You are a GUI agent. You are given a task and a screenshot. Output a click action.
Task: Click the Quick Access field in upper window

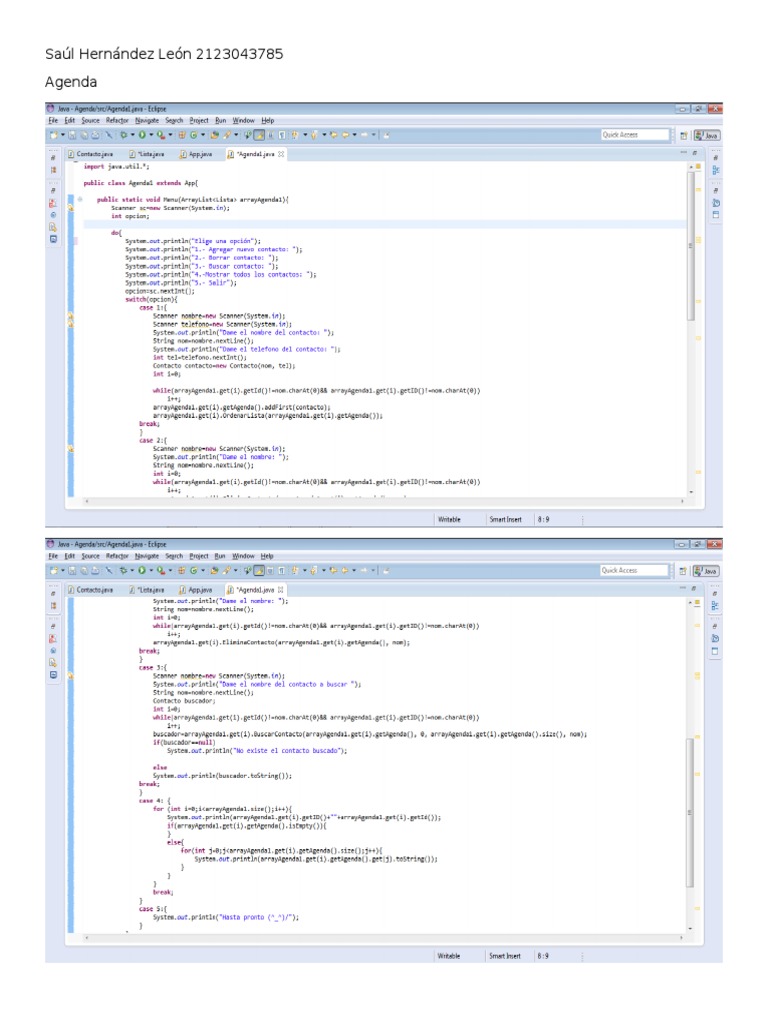634,134
